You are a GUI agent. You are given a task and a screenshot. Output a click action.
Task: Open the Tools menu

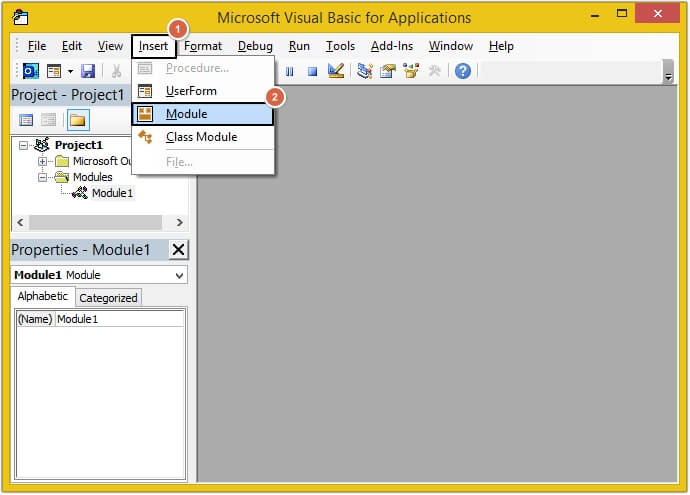point(340,46)
